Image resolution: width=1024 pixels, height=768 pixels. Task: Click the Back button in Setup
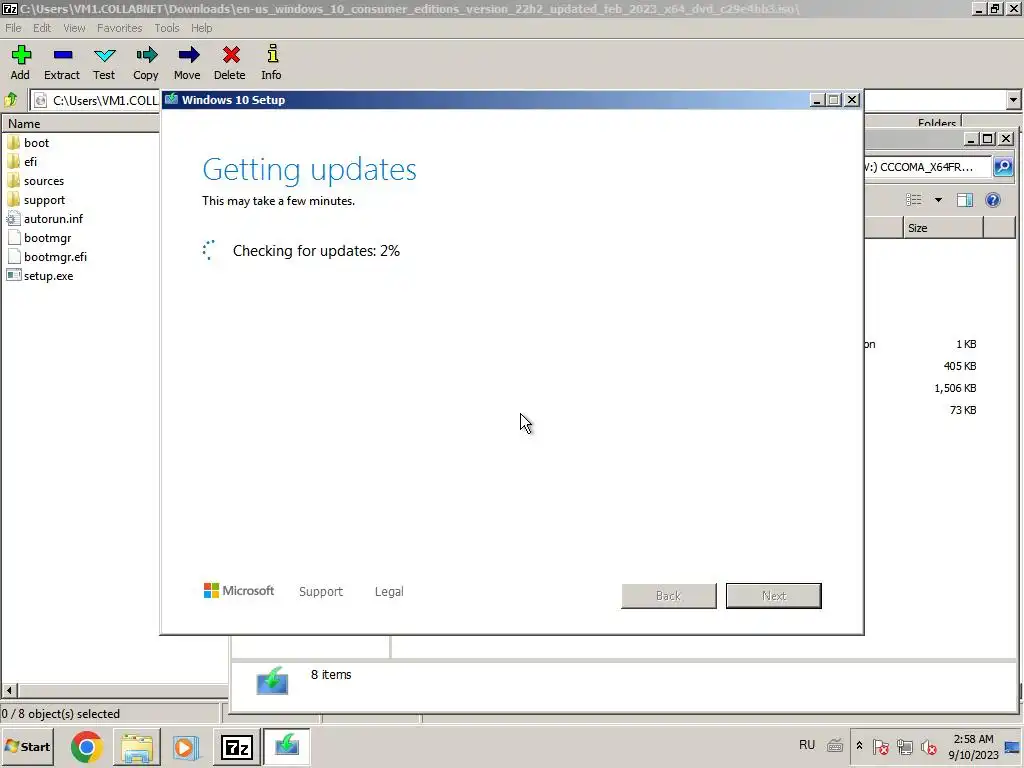point(669,596)
